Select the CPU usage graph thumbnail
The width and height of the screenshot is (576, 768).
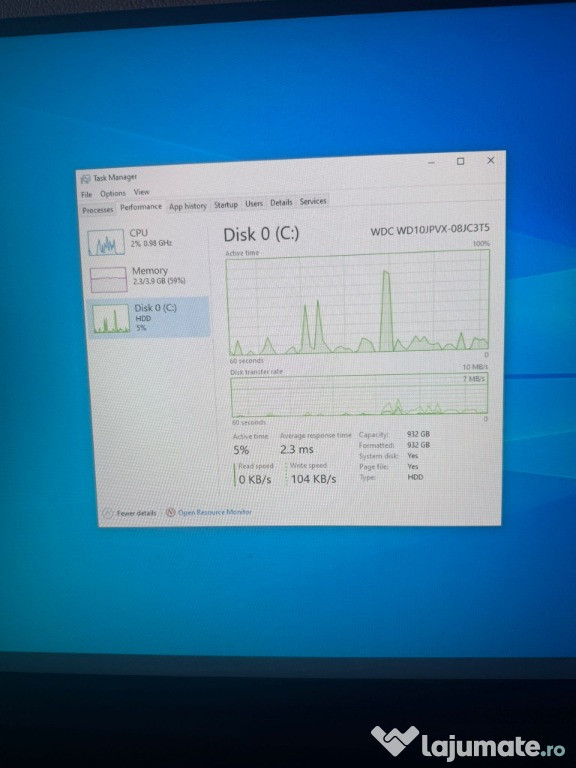pos(106,242)
